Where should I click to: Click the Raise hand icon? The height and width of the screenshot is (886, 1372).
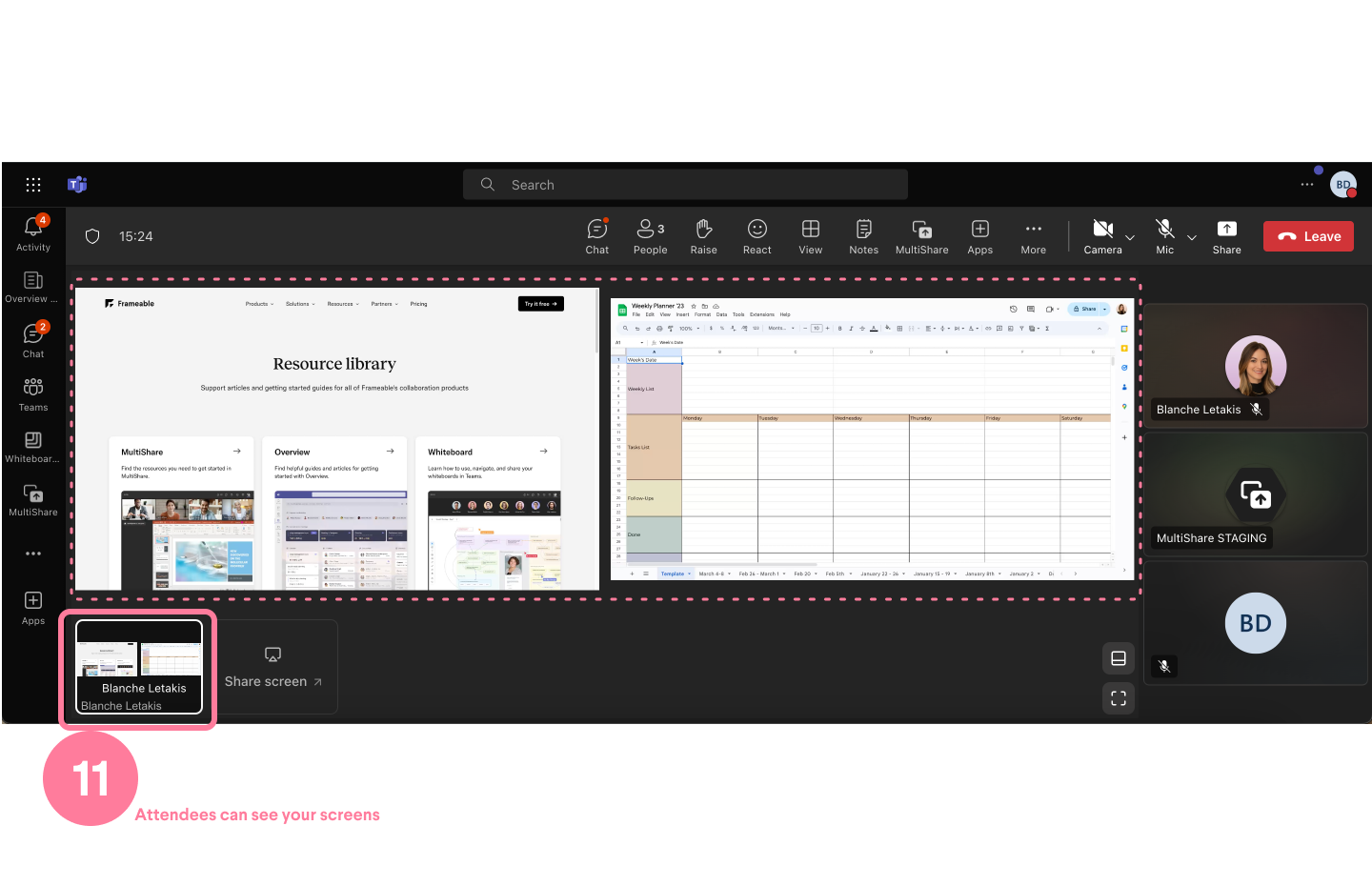tap(703, 235)
